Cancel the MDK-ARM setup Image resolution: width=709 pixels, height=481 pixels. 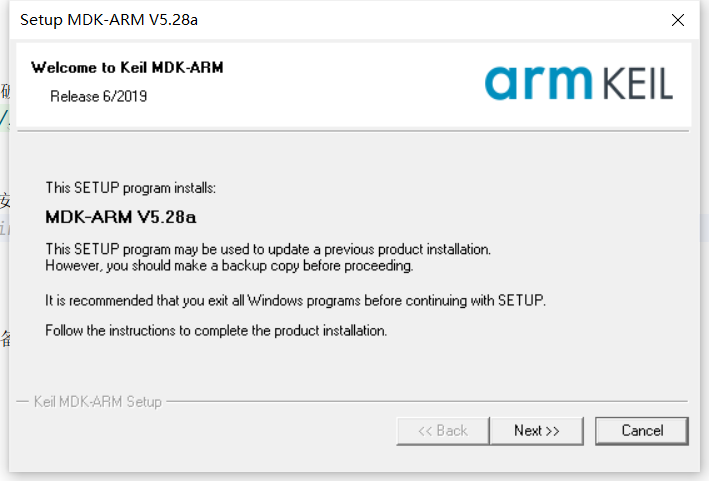(x=642, y=431)
